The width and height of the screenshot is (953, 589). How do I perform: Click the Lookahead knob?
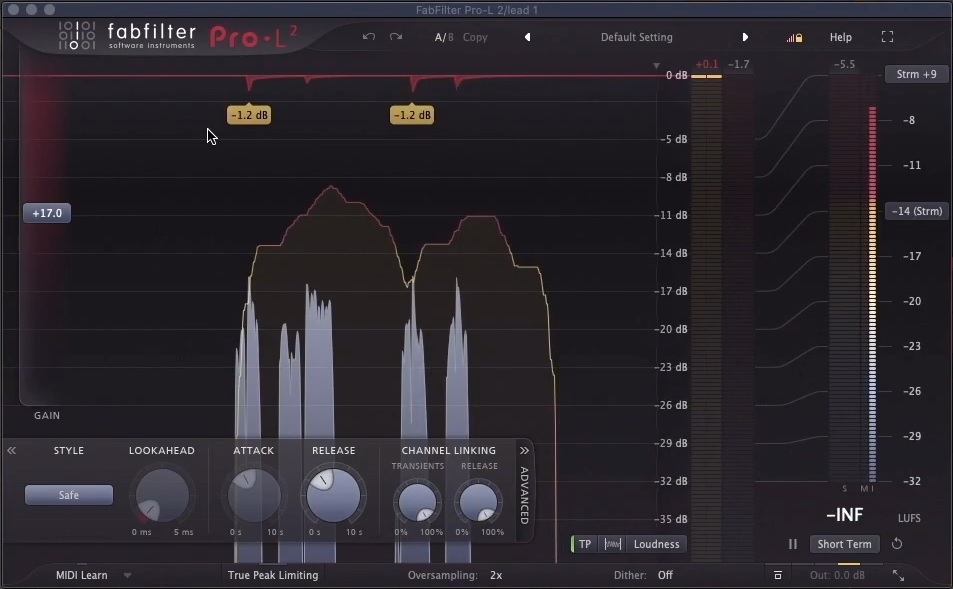coord(162,495)
